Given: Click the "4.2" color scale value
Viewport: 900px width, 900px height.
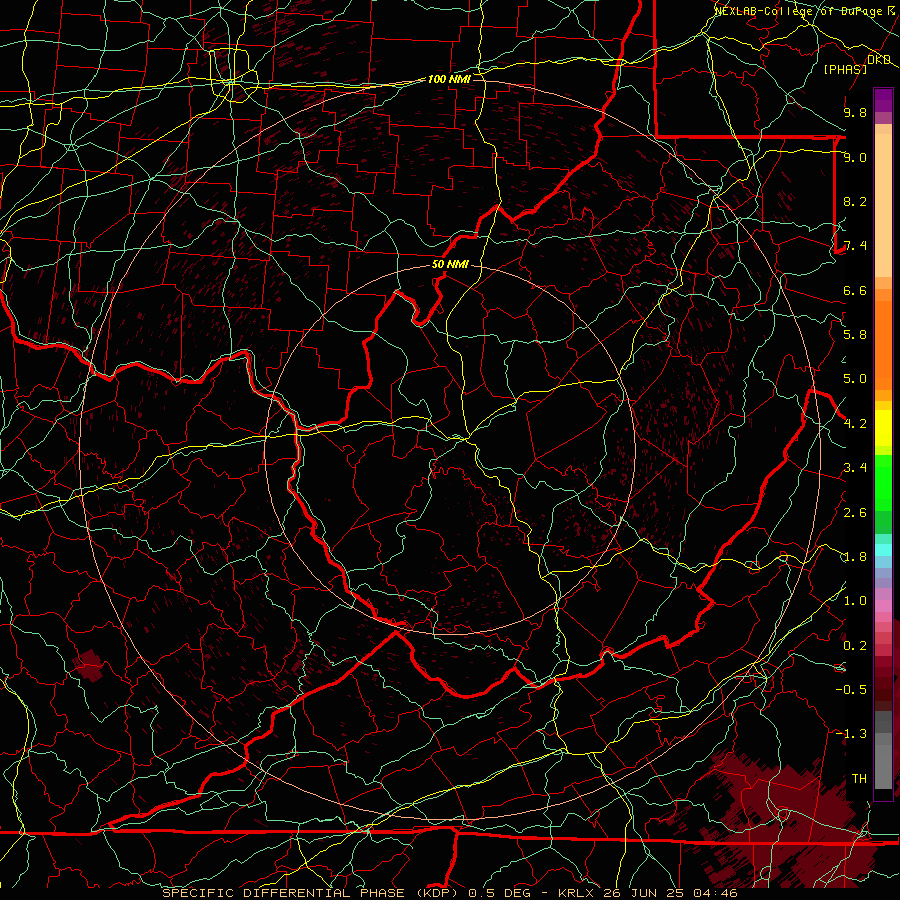Looking at the screenshot, I should pos(855,424).
